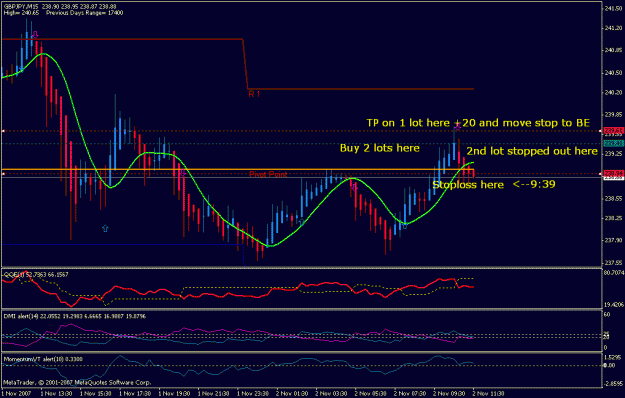This screenshot has width=625, height=398.
Task: Click the 60 value on DMI scale
Action: [607, 315]
